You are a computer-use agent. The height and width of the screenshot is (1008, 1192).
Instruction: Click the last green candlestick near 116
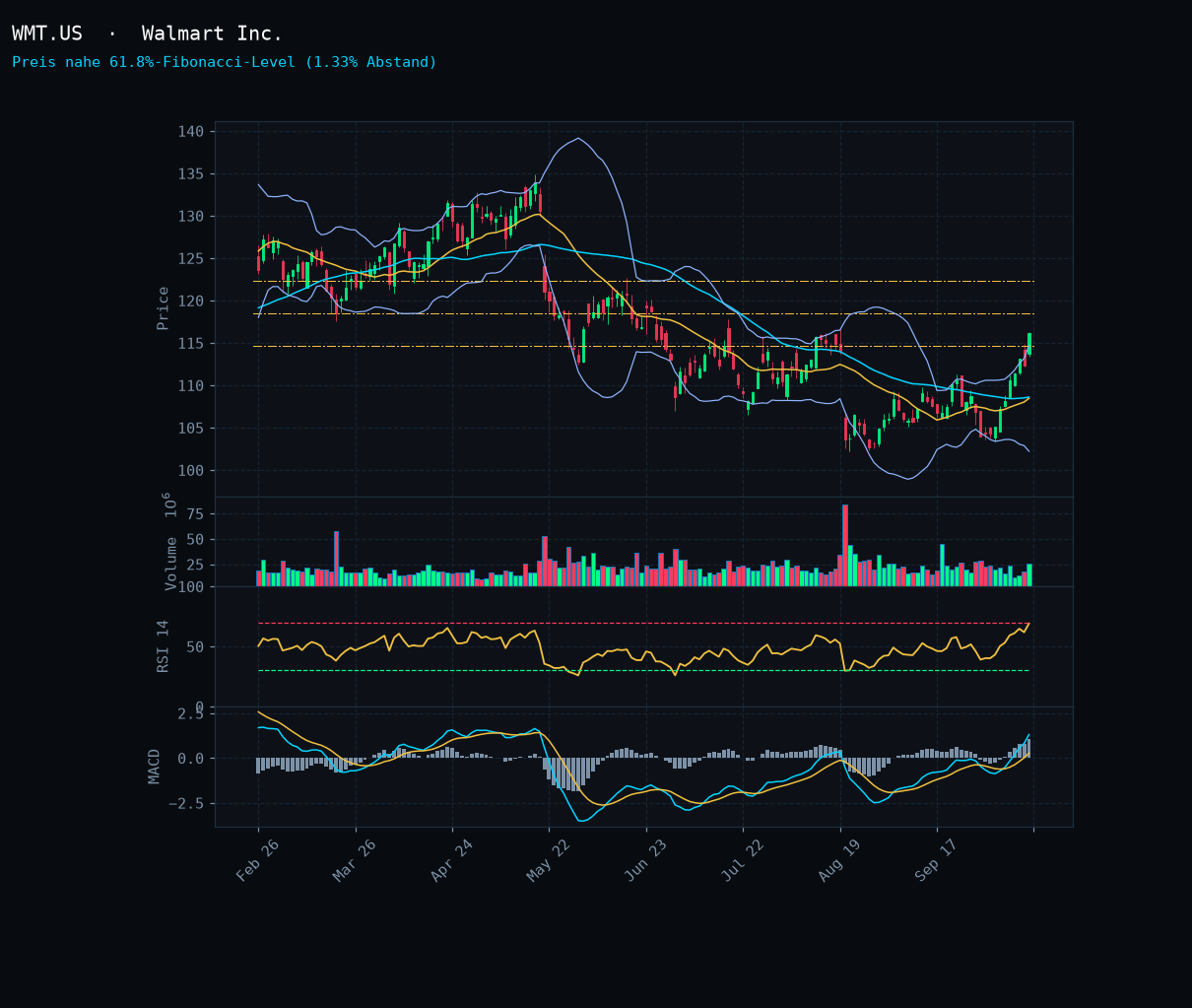(1029, 344)
